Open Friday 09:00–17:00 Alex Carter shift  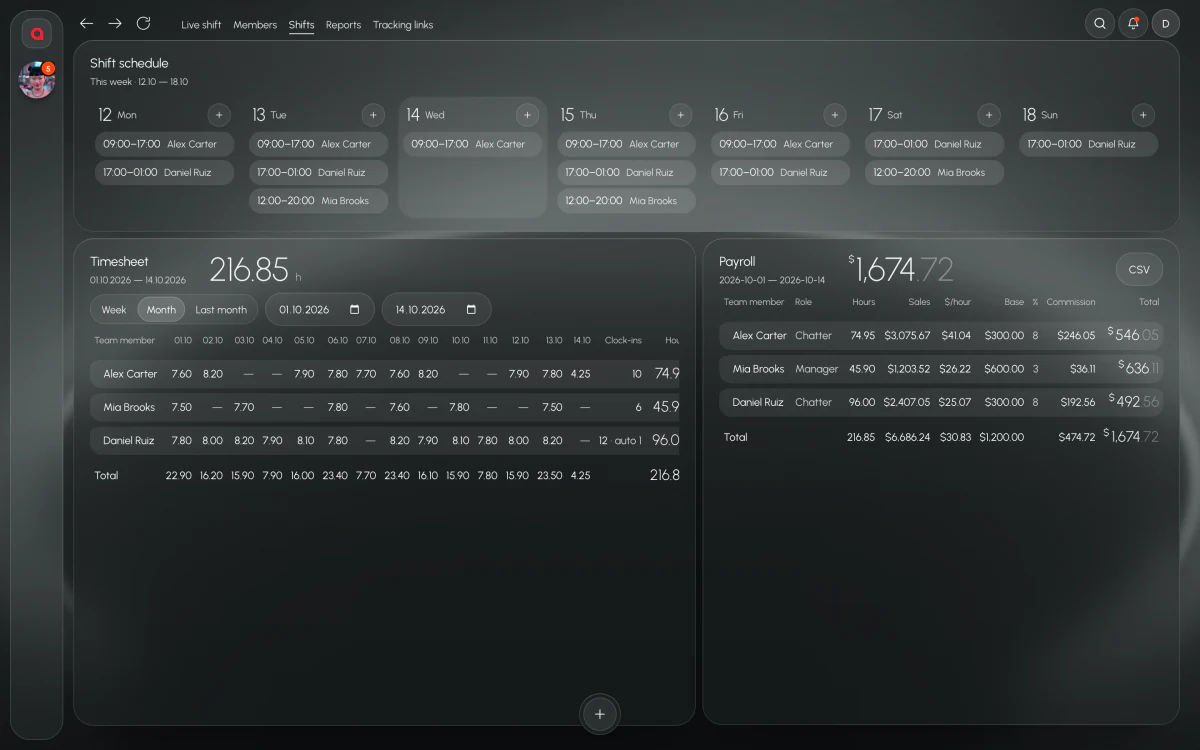click(780, 144)
